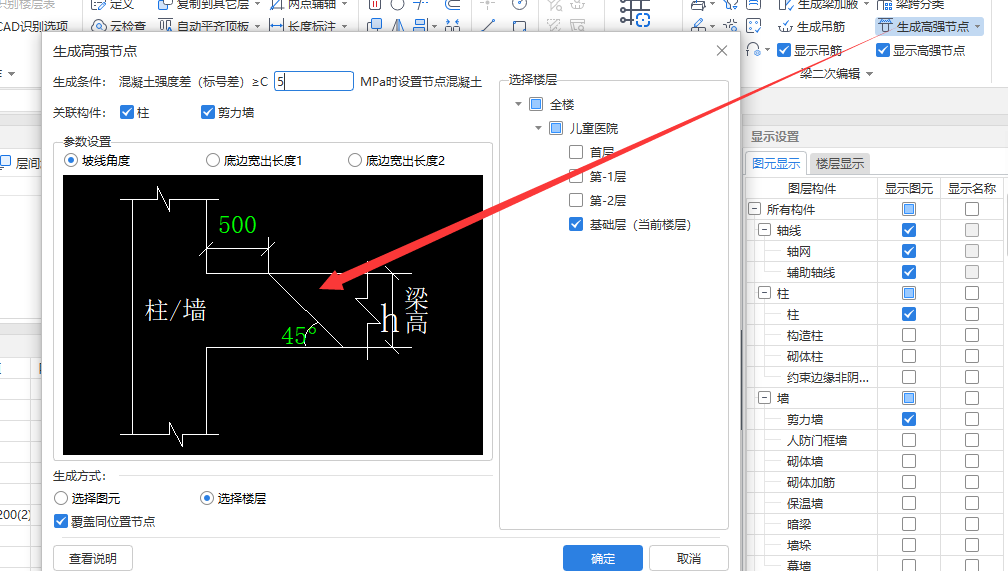Screen dimensions: 1008x571
Task: Click the 生成高强节点 toolbar icon
Action: click(x=885, y=26)
